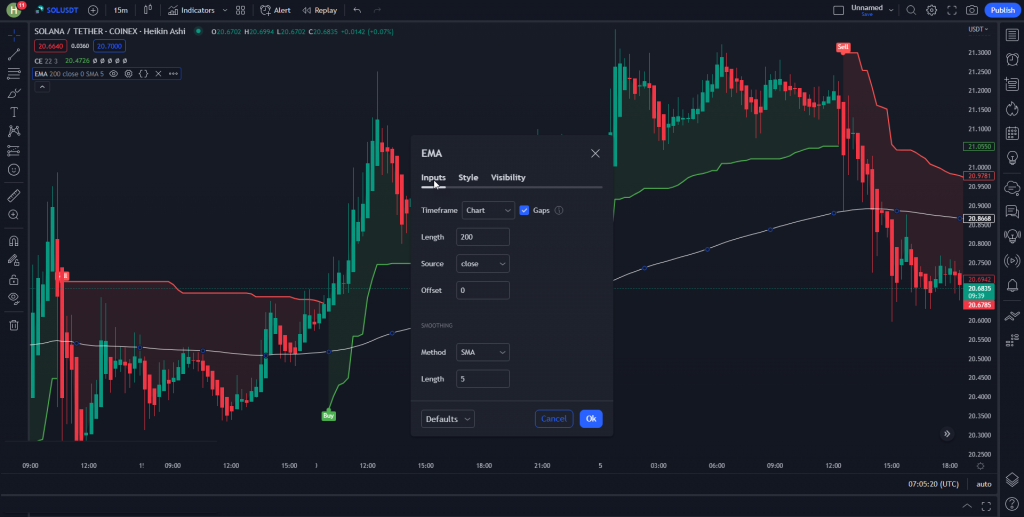
Task: Hide EMA indicator using eye icon
Action: tap(114, 73)
